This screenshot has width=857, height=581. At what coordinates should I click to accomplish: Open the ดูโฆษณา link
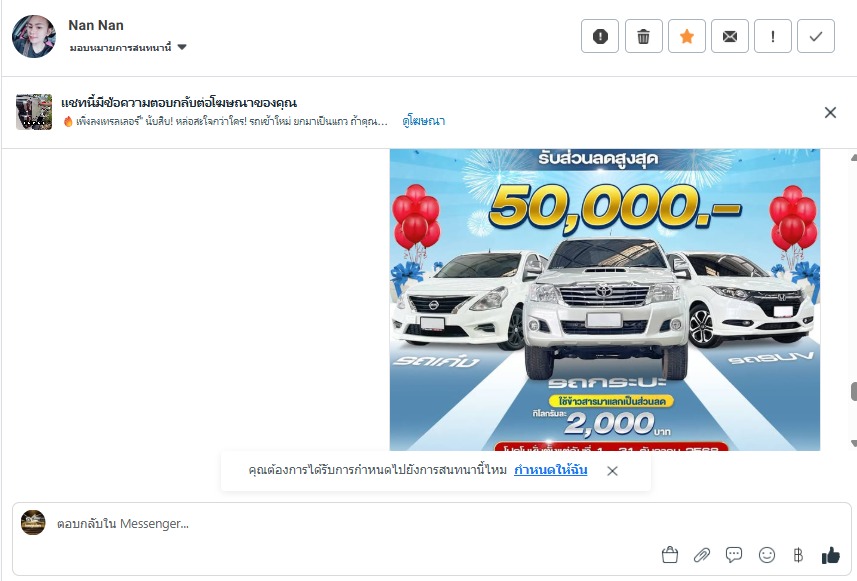[424, 121]
